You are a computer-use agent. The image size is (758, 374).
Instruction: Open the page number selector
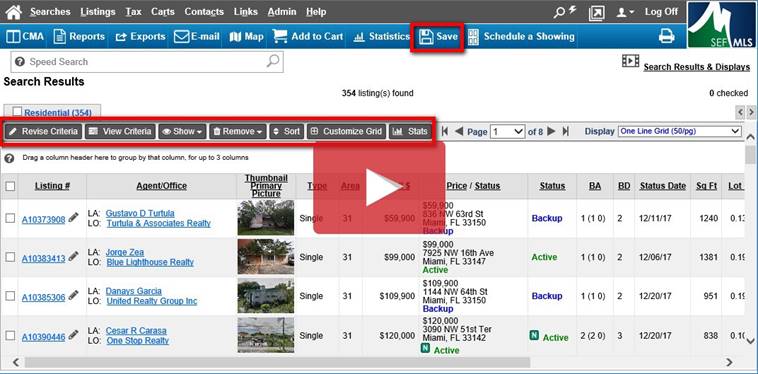tap(507, 131)
